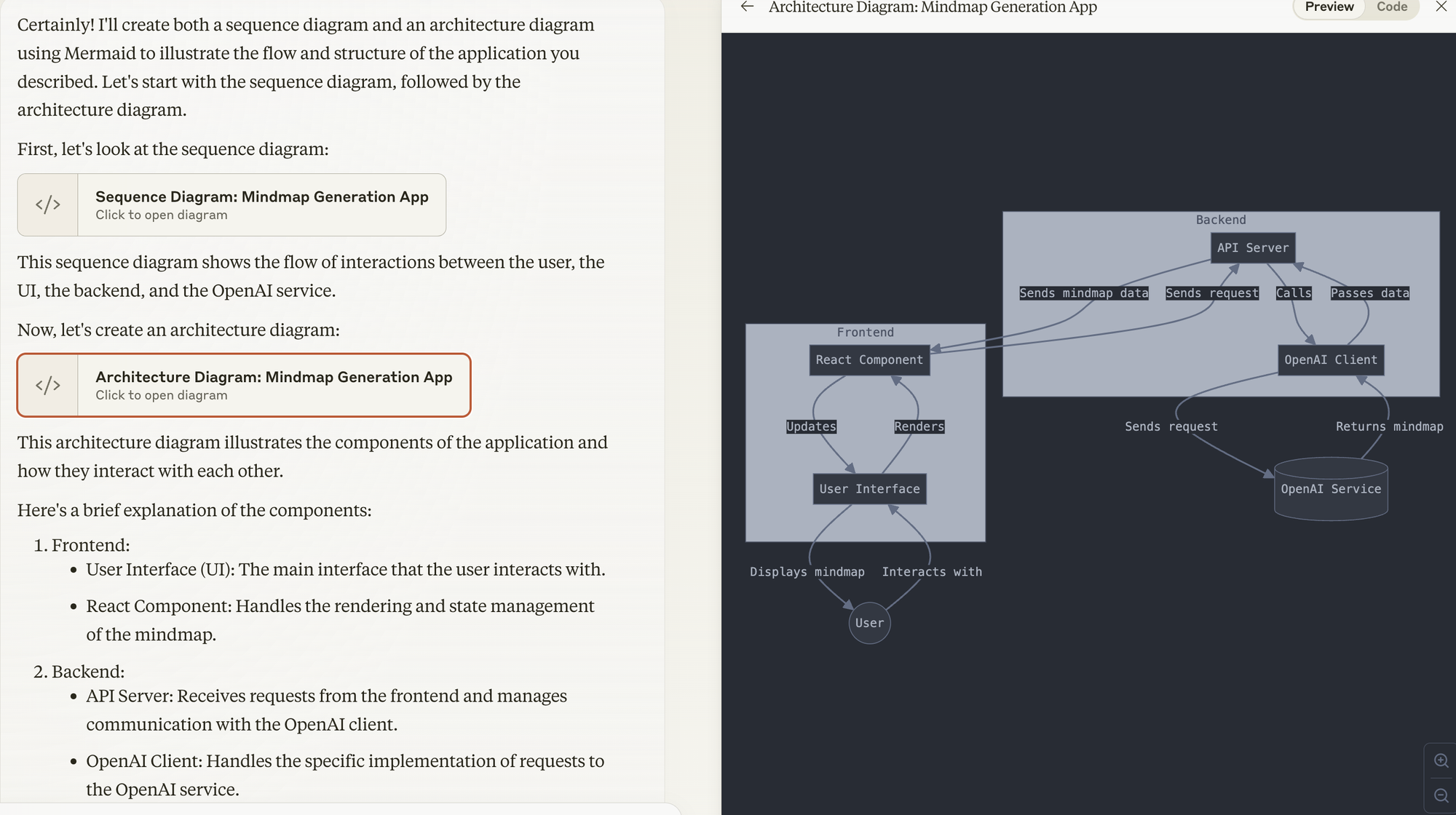The width and height of the screenshot is (1456, 815).
Task: Switch to Preview view
Action: click(1329, 7)
